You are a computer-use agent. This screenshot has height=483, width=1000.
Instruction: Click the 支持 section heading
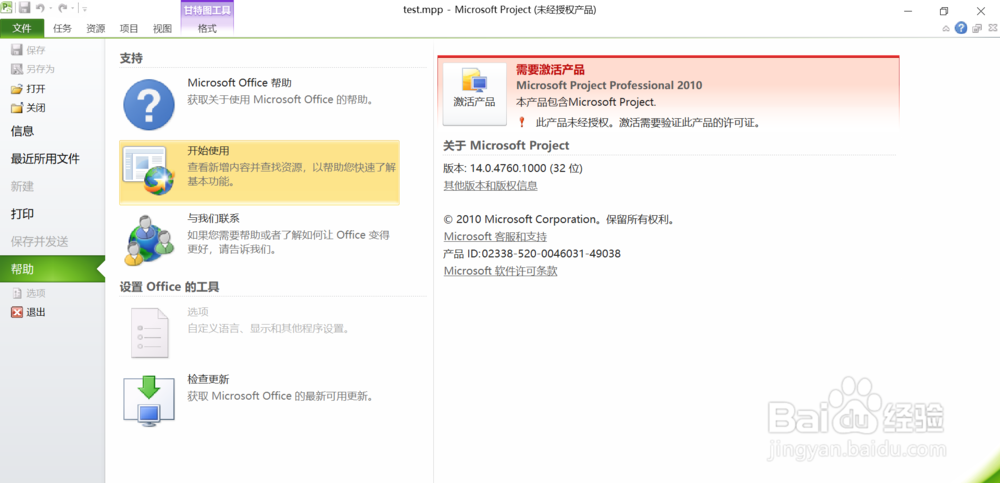[x=131, y=58]
